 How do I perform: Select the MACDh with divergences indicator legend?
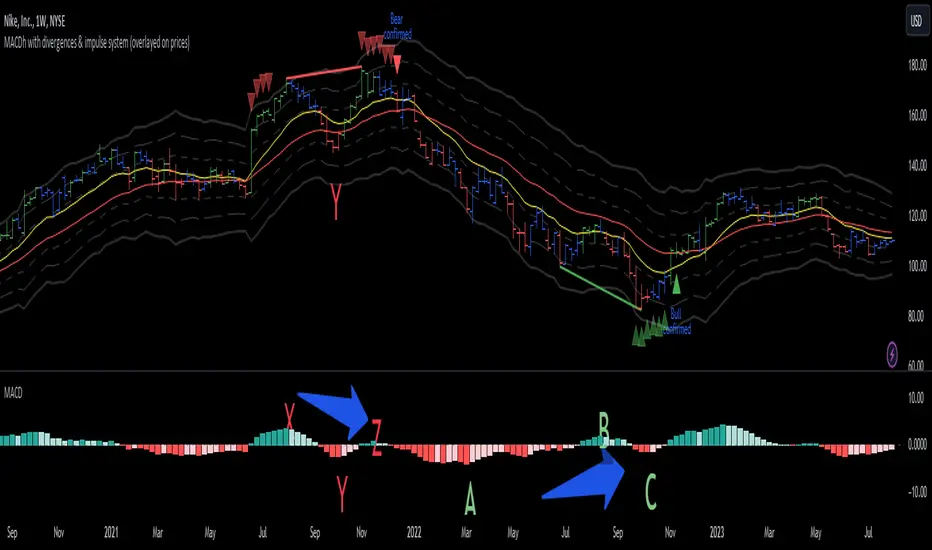(97, 43)
